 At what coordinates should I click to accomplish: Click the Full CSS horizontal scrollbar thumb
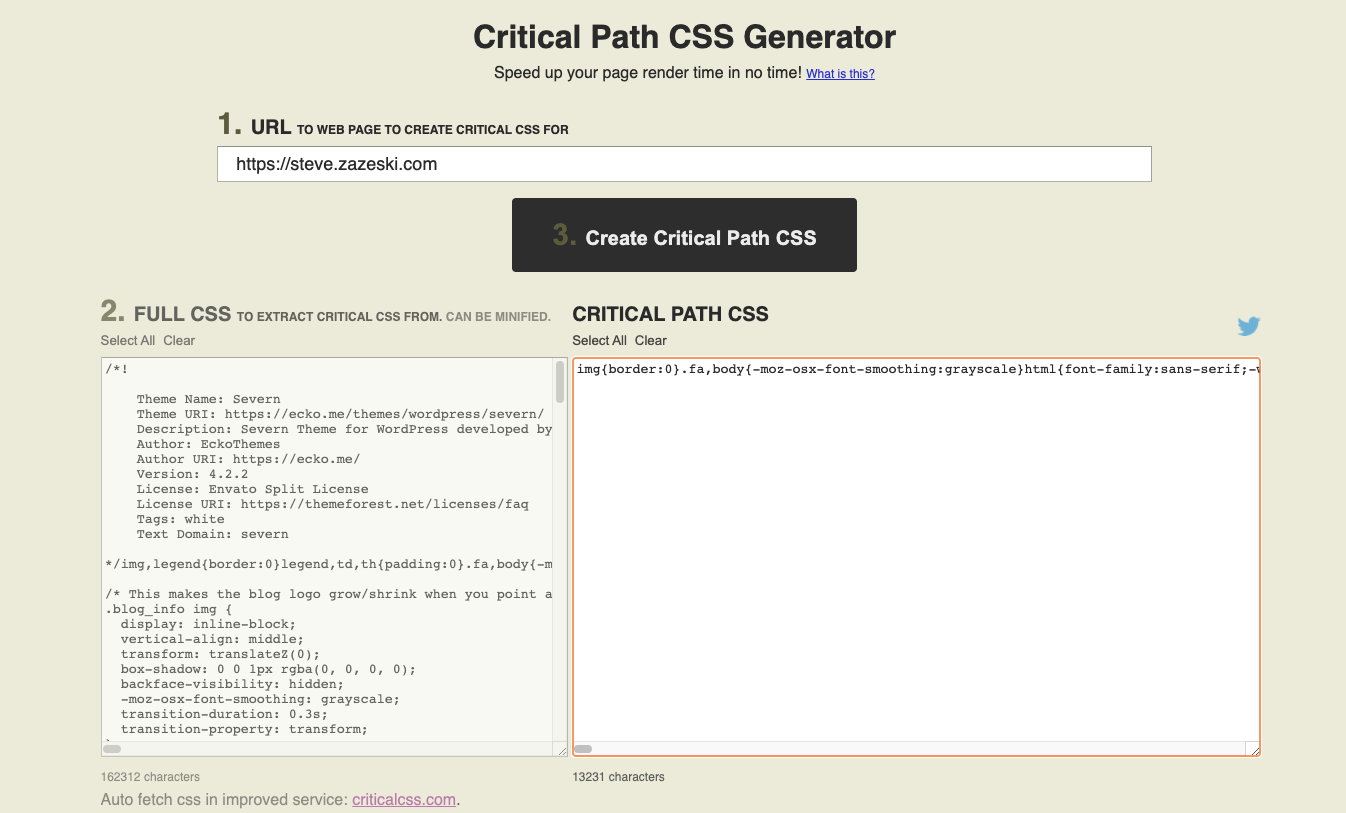[112, 748]
